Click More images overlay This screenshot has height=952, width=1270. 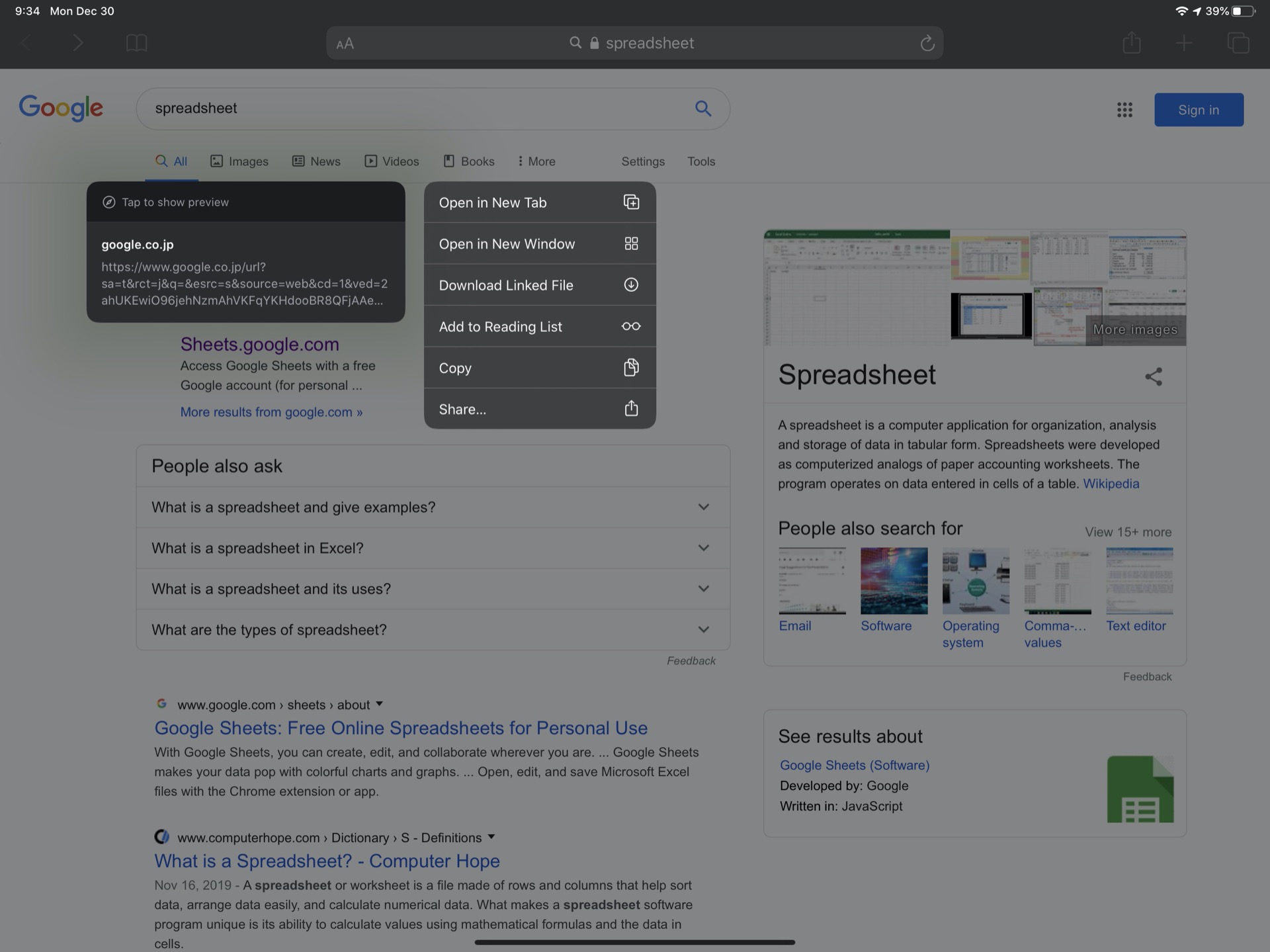[x=1135, y=329]
